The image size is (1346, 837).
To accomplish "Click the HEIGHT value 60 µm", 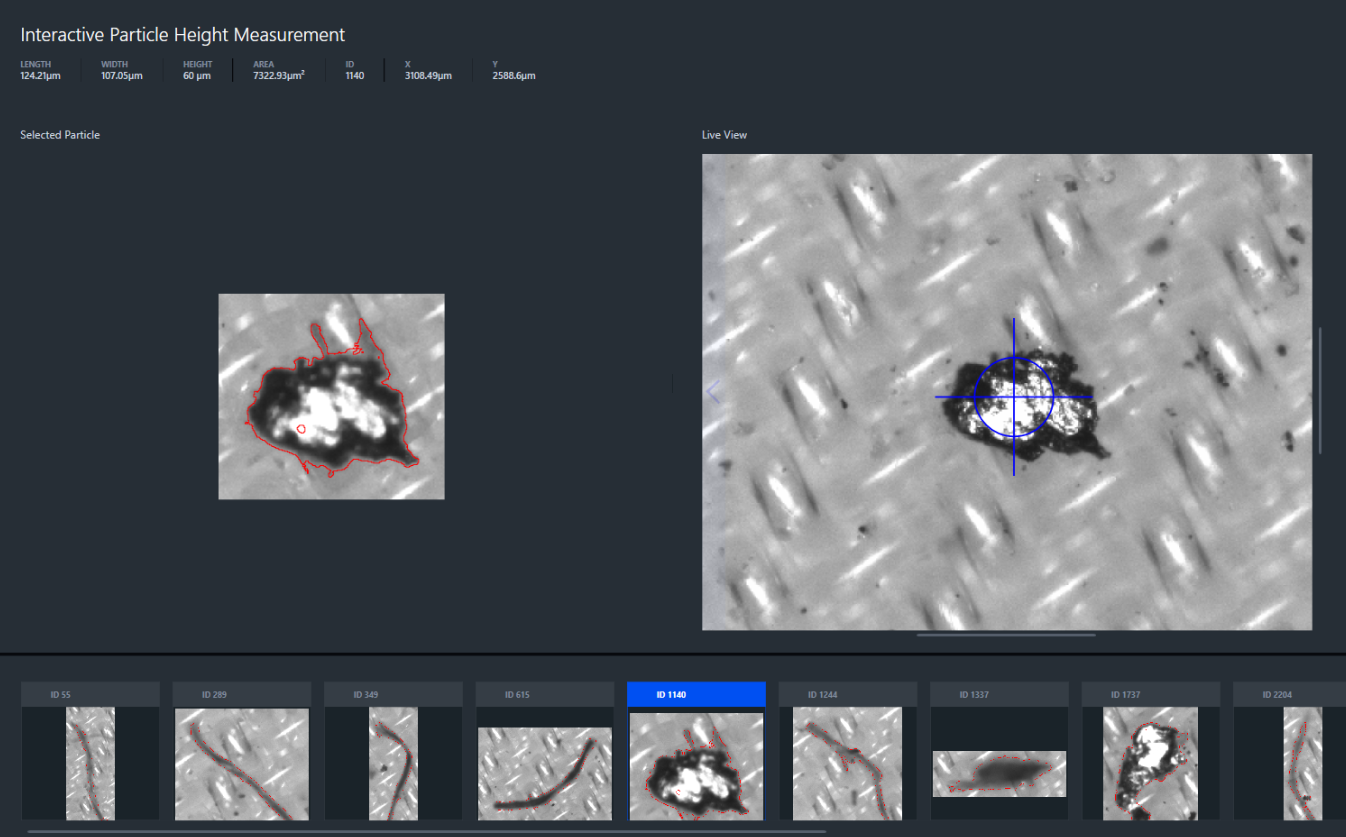I will point(197,76).
